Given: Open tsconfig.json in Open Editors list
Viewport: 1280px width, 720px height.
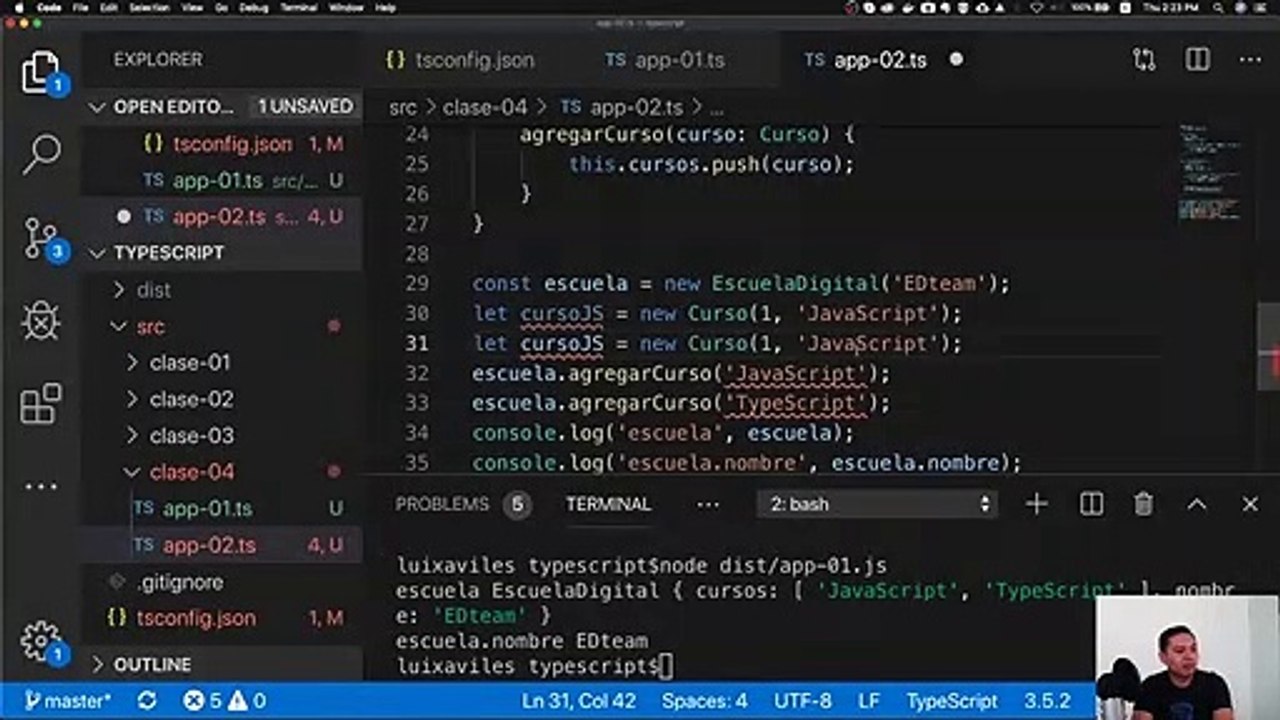Looking at the screenshot, I should tap(221, 144).
